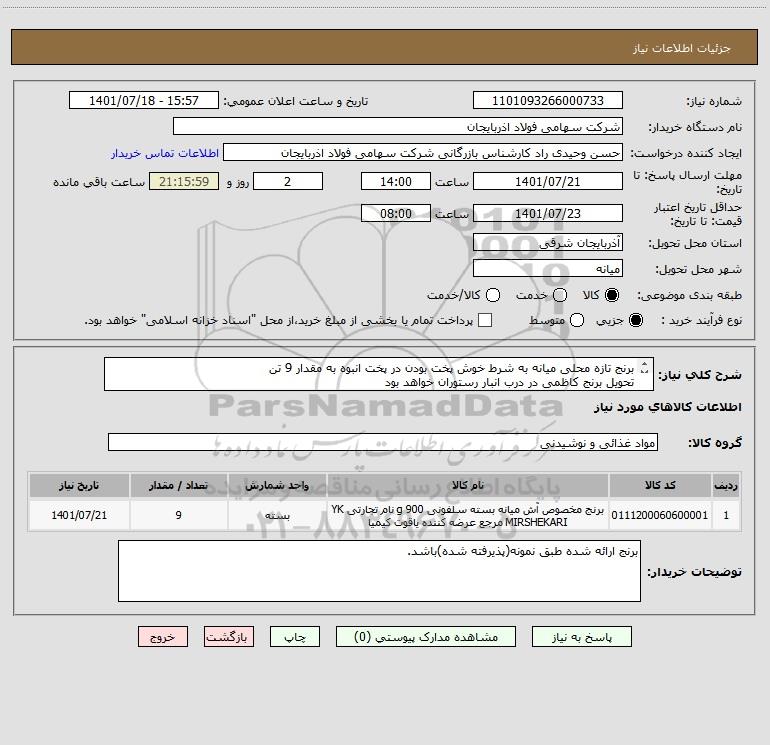
Task: Select the متوسط purchase type radio
Action: (577, 320)
